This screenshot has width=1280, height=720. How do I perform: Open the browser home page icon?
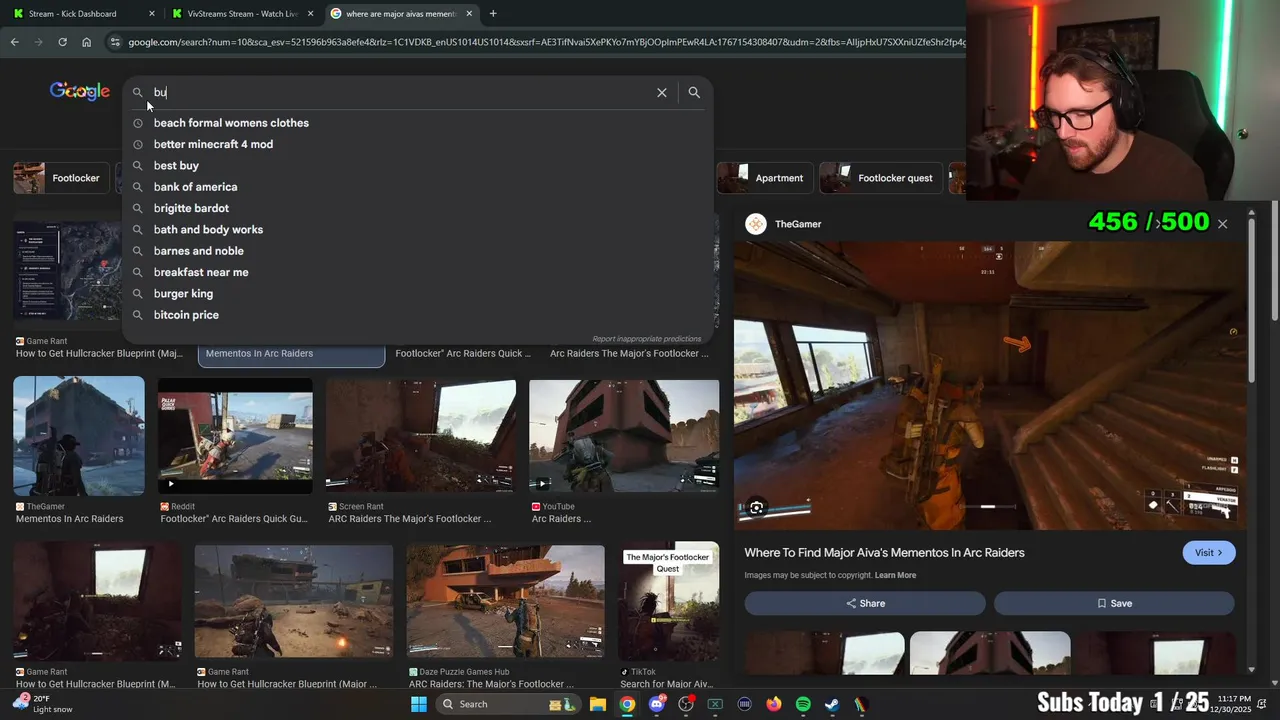tap(87, 42)
